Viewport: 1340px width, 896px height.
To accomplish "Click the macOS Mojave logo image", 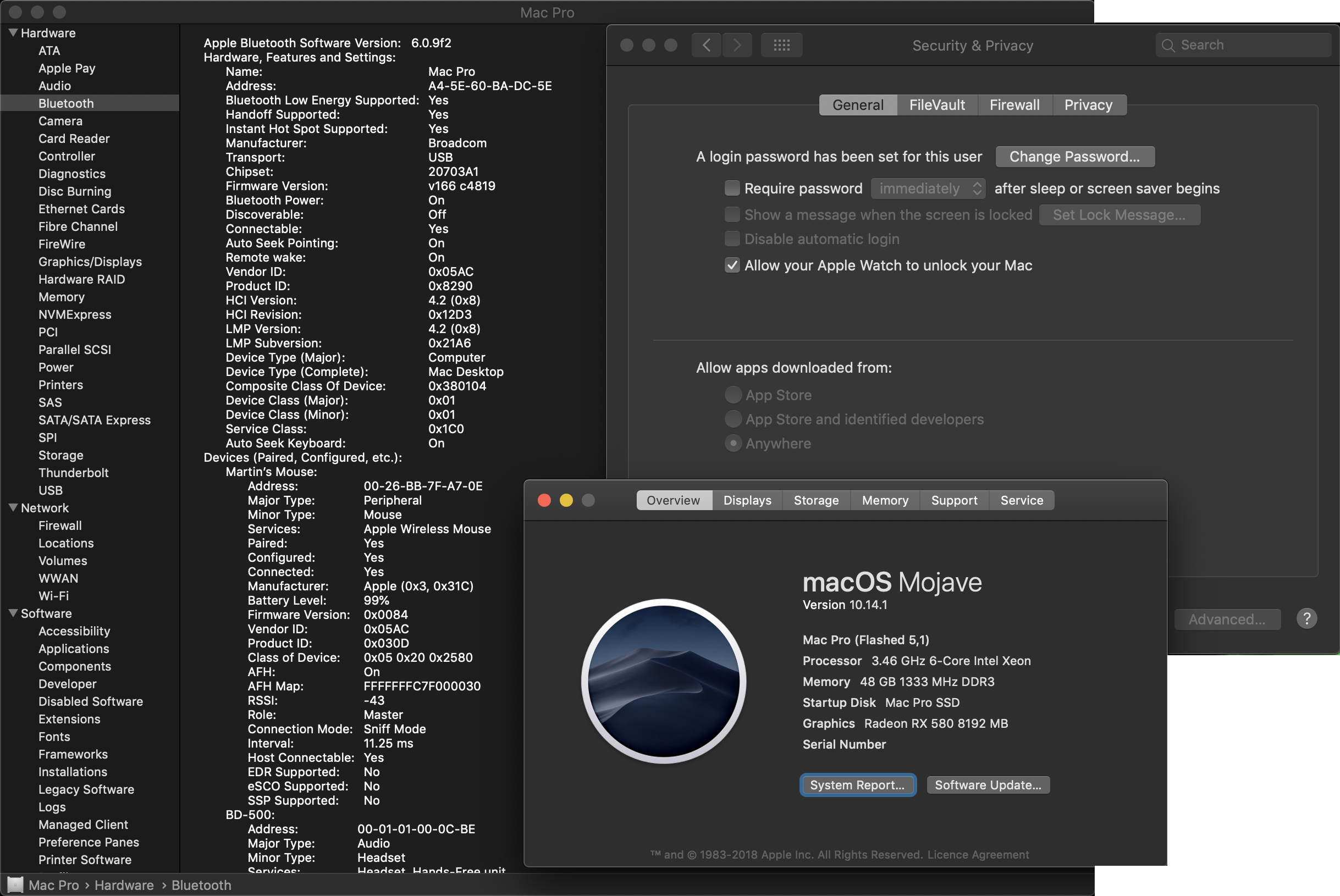I will click(x=664, y=681).
